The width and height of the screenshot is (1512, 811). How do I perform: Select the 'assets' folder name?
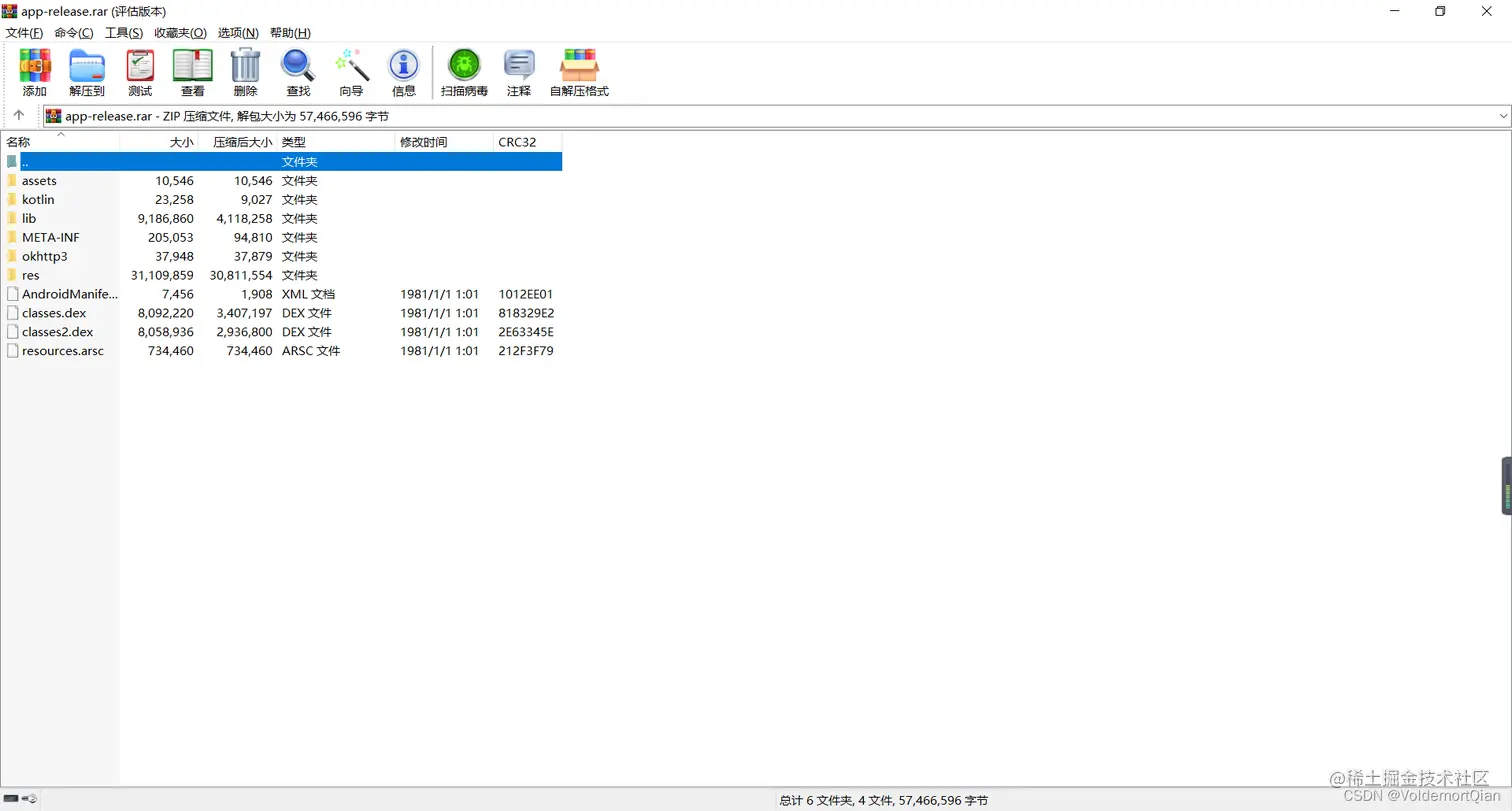(x=39, y=181)
